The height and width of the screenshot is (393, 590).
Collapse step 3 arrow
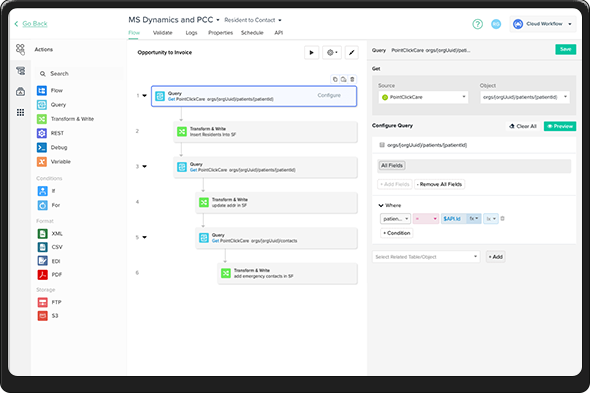pos(144,166)
